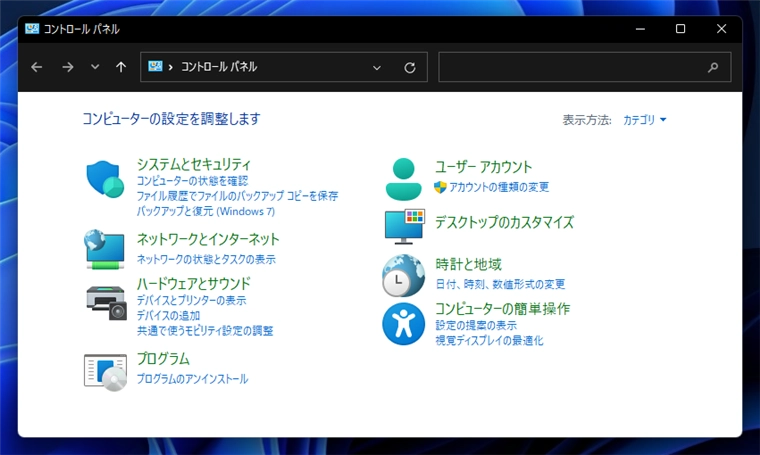
Task: Expand the address bar history dropdown
Action: 377,68
